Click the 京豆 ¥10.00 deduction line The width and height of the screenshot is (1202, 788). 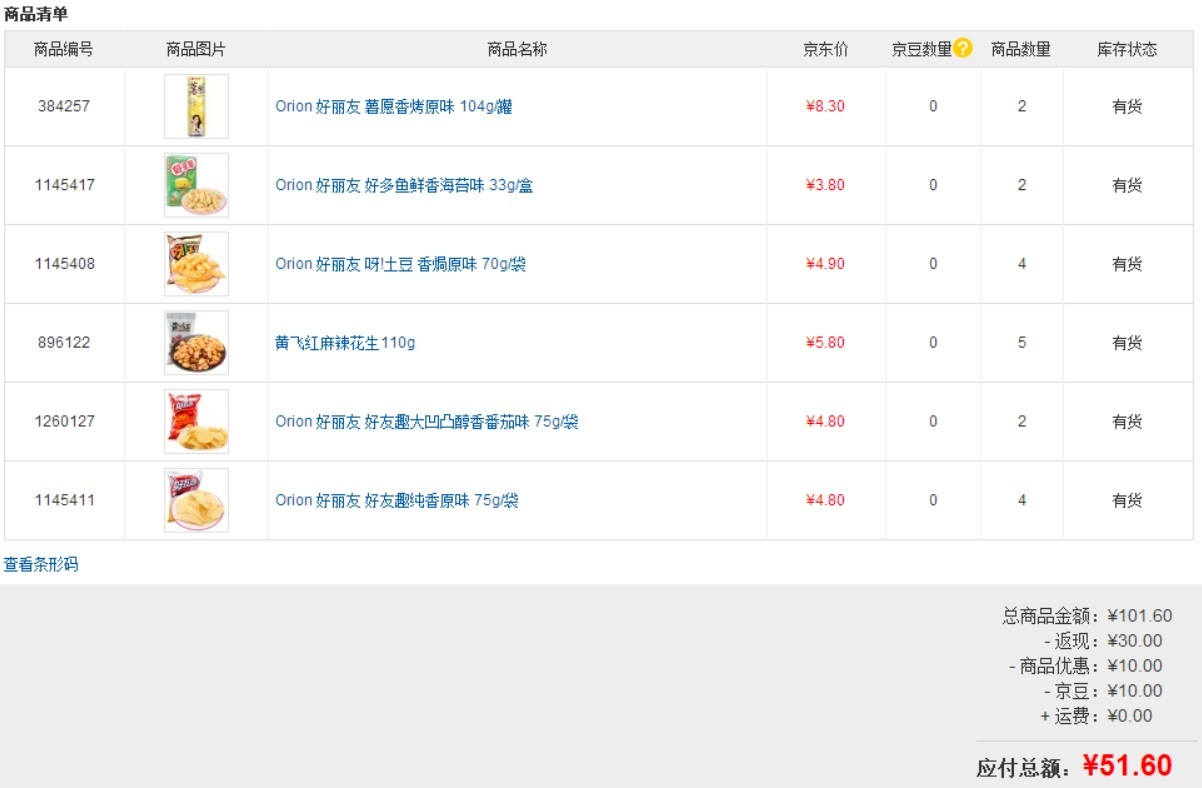pos(1103,691)
